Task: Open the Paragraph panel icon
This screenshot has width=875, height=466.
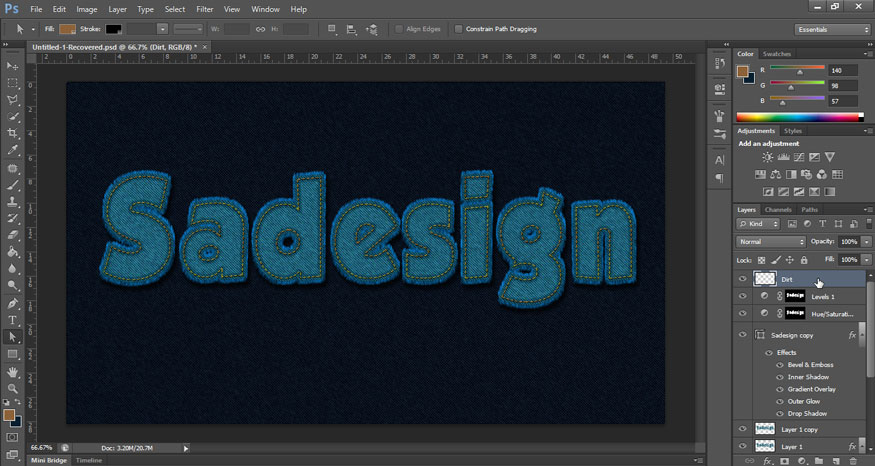Action: 719,178
